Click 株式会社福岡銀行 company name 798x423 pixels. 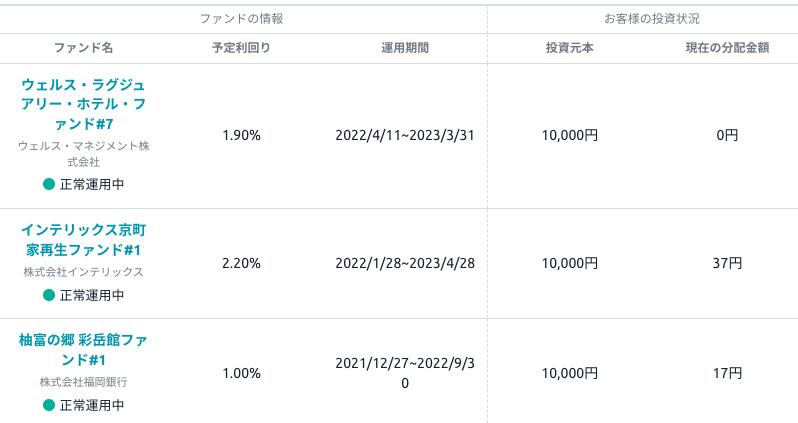pyautogui.click(x=83, y=382)
